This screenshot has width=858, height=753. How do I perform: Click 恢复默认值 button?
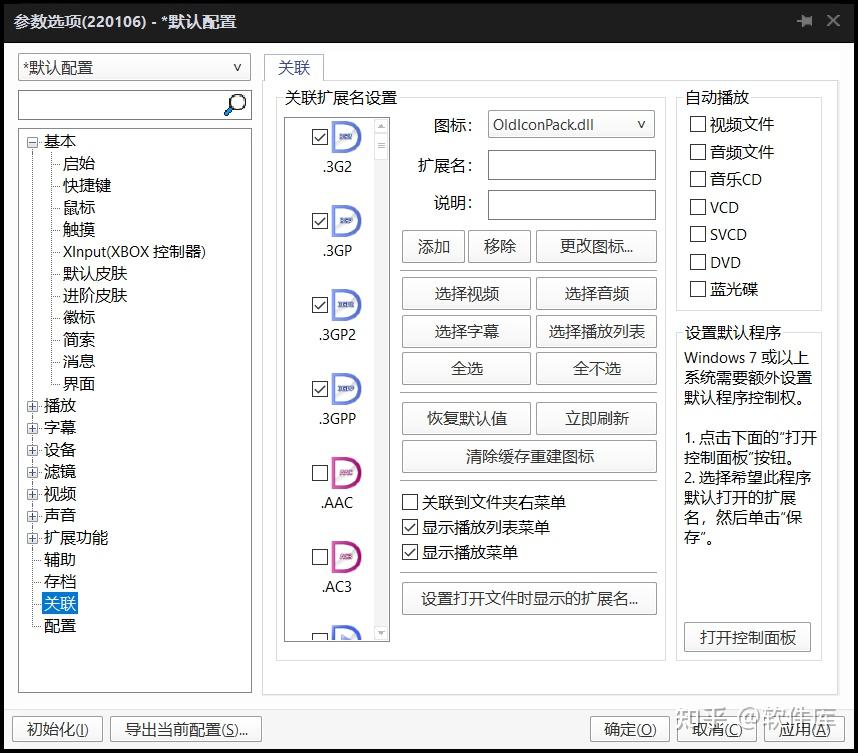coord(466,419)
